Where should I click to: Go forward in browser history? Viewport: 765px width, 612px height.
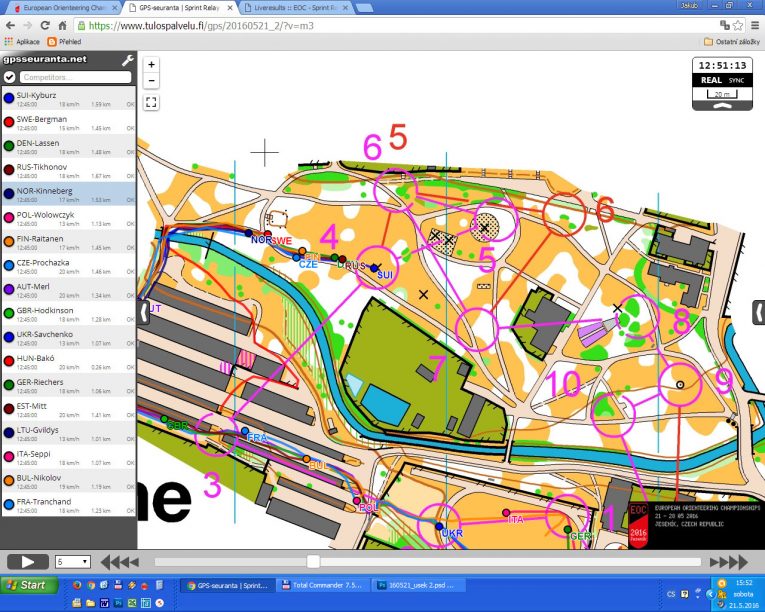pyautogui.click(x=27, y=25)
